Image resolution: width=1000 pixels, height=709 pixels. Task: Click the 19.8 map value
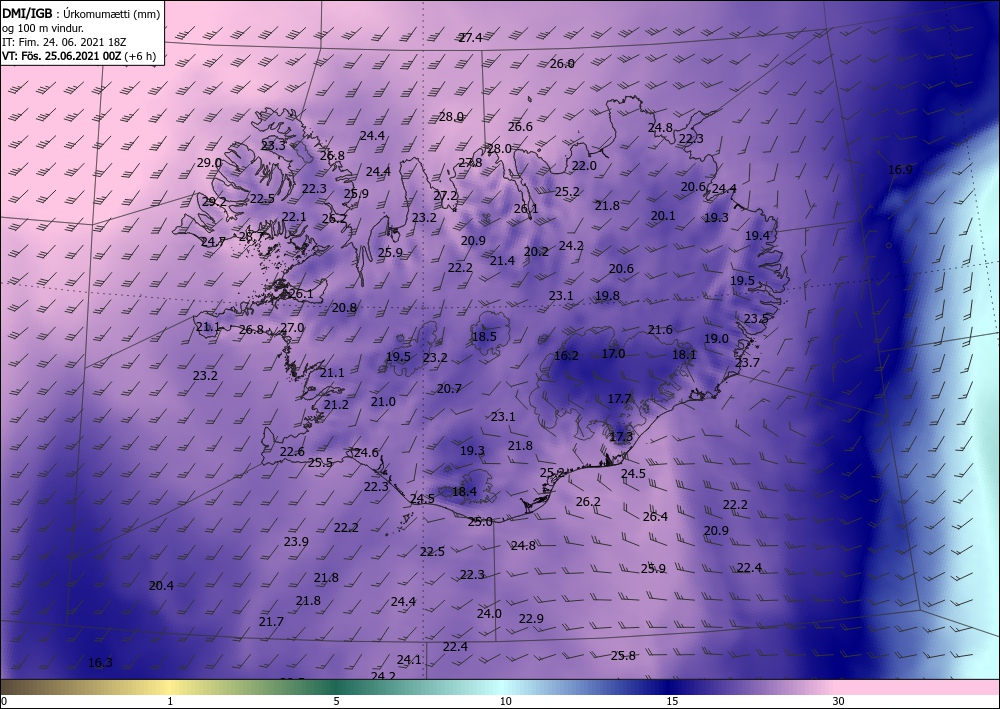tap(607, 296)
